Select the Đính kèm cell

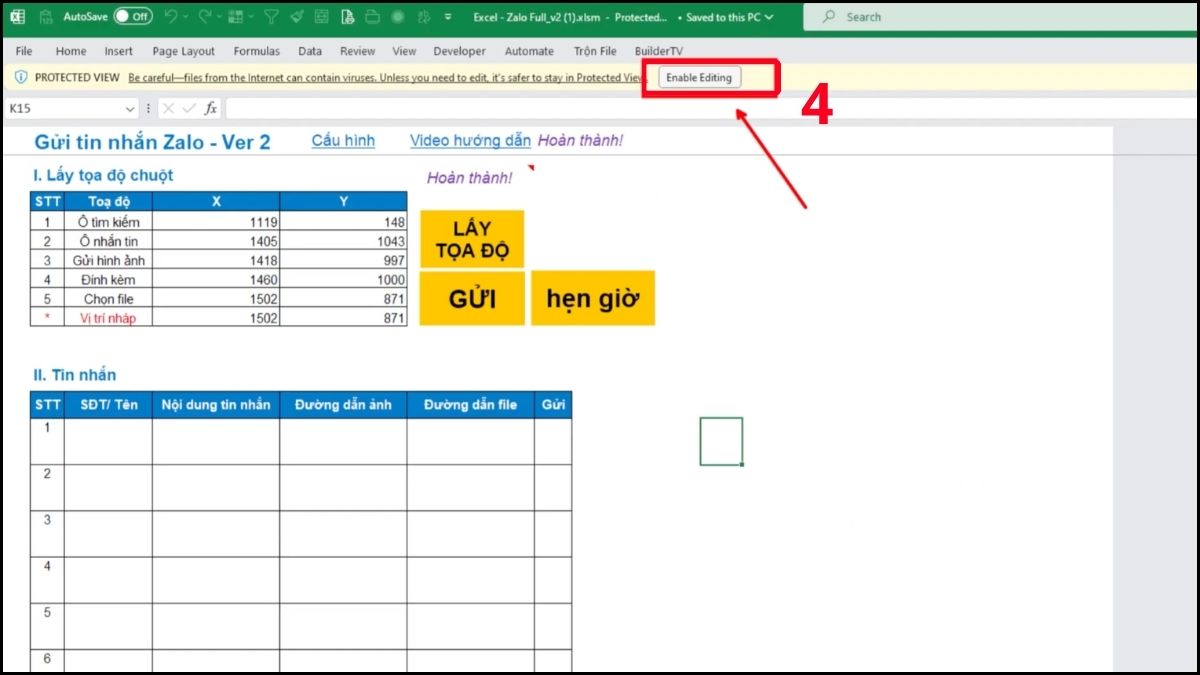pyautogui.click(x=109, y=279)
